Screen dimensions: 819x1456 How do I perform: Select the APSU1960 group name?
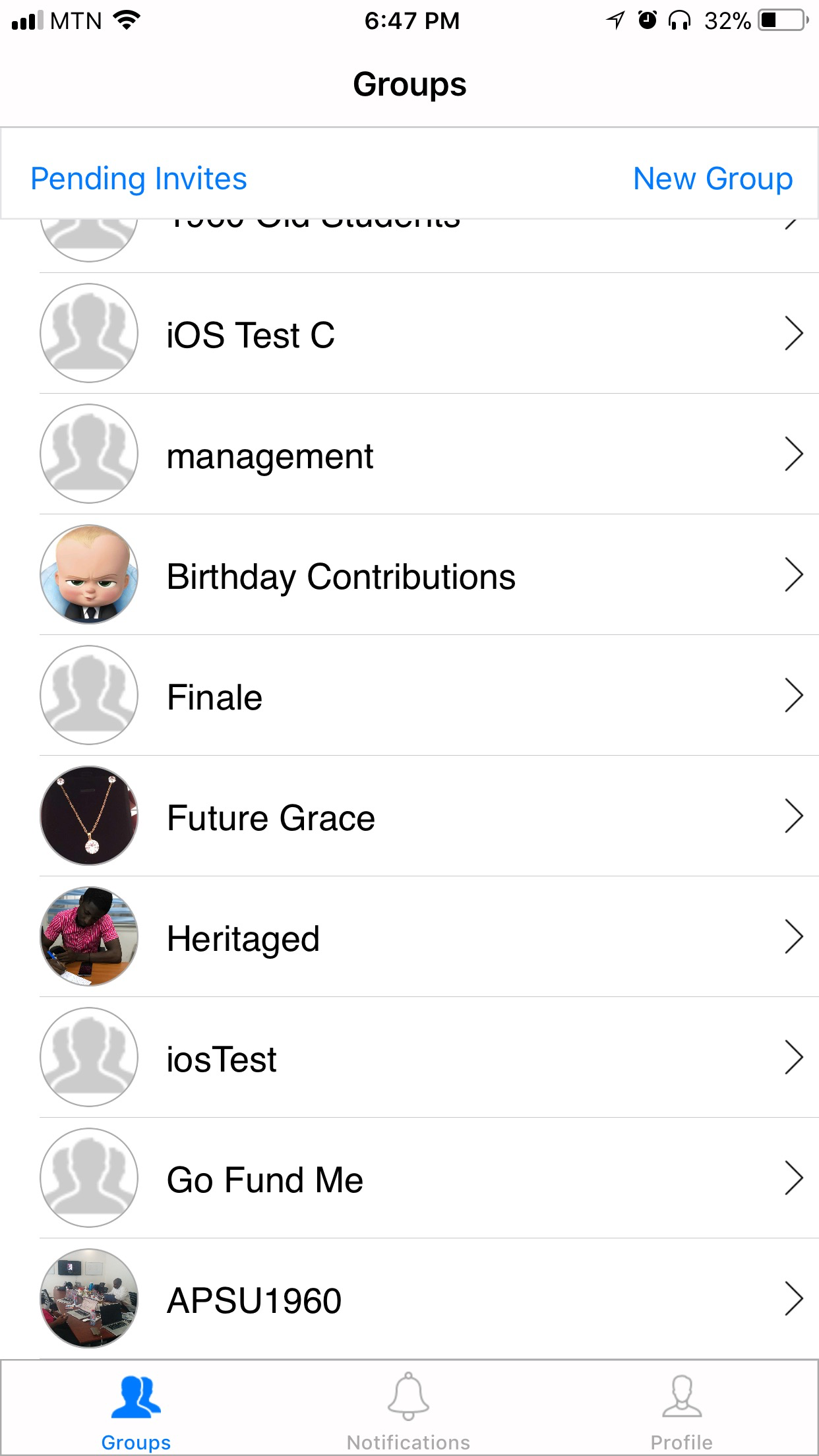tap(254, 1301)
